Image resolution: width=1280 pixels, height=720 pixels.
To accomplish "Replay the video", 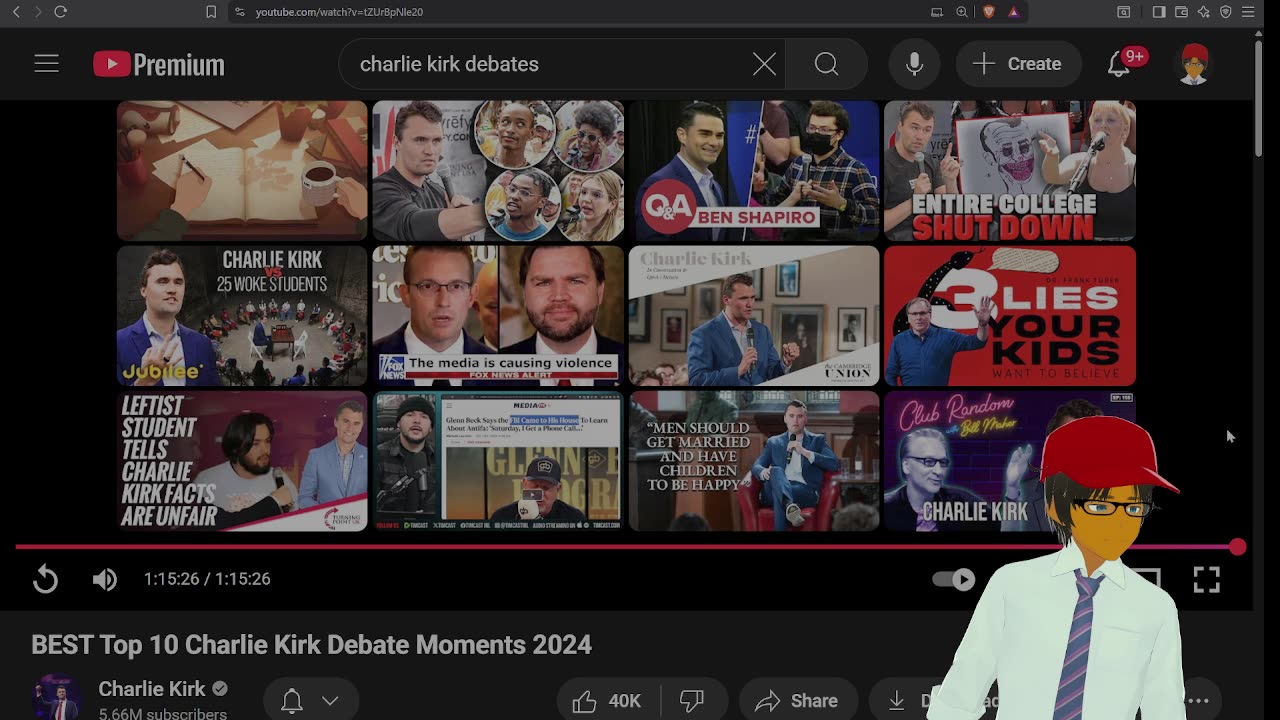I will pos(46,579).
